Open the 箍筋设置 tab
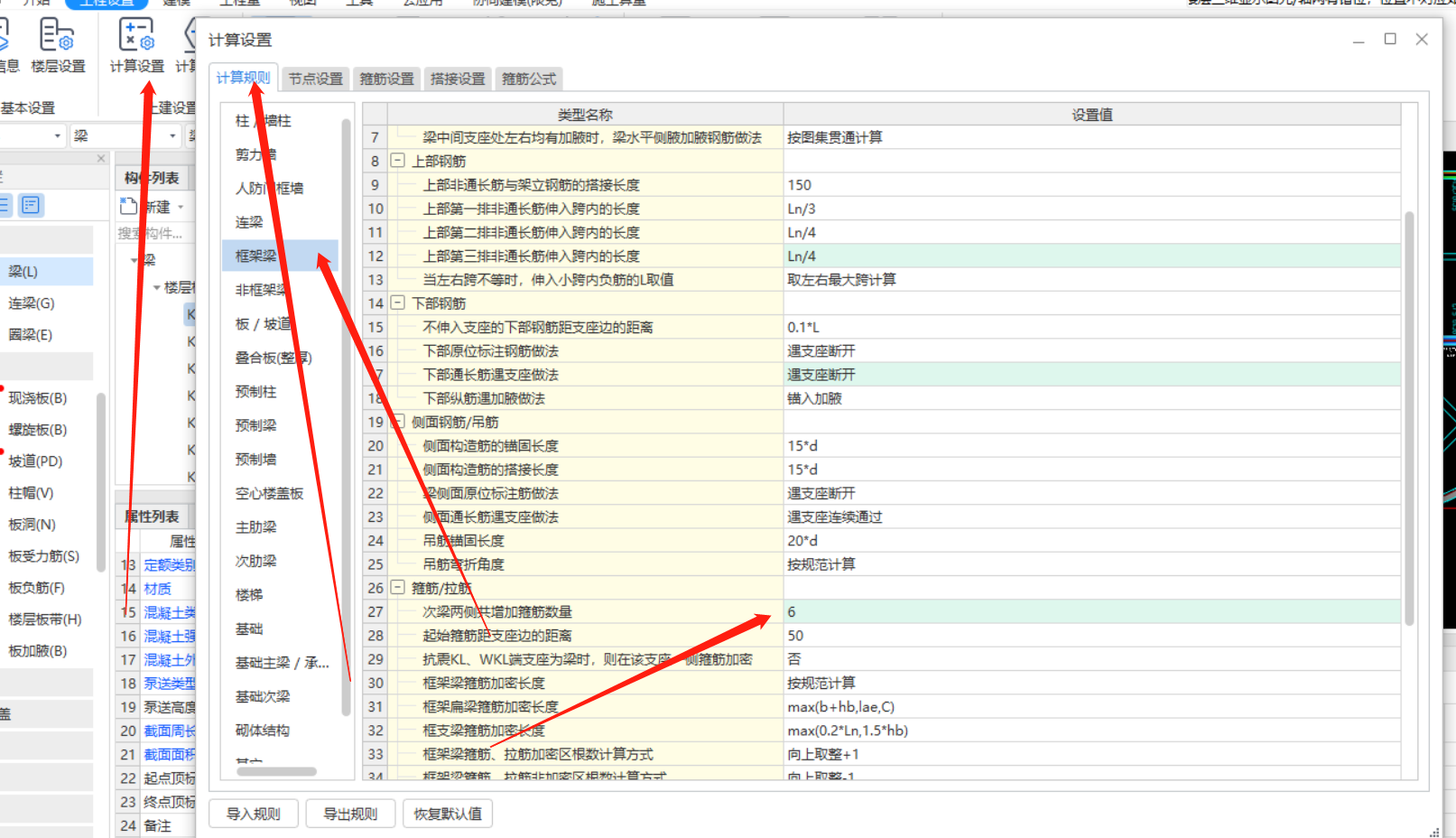1456x838 pixels. point(387,79)
